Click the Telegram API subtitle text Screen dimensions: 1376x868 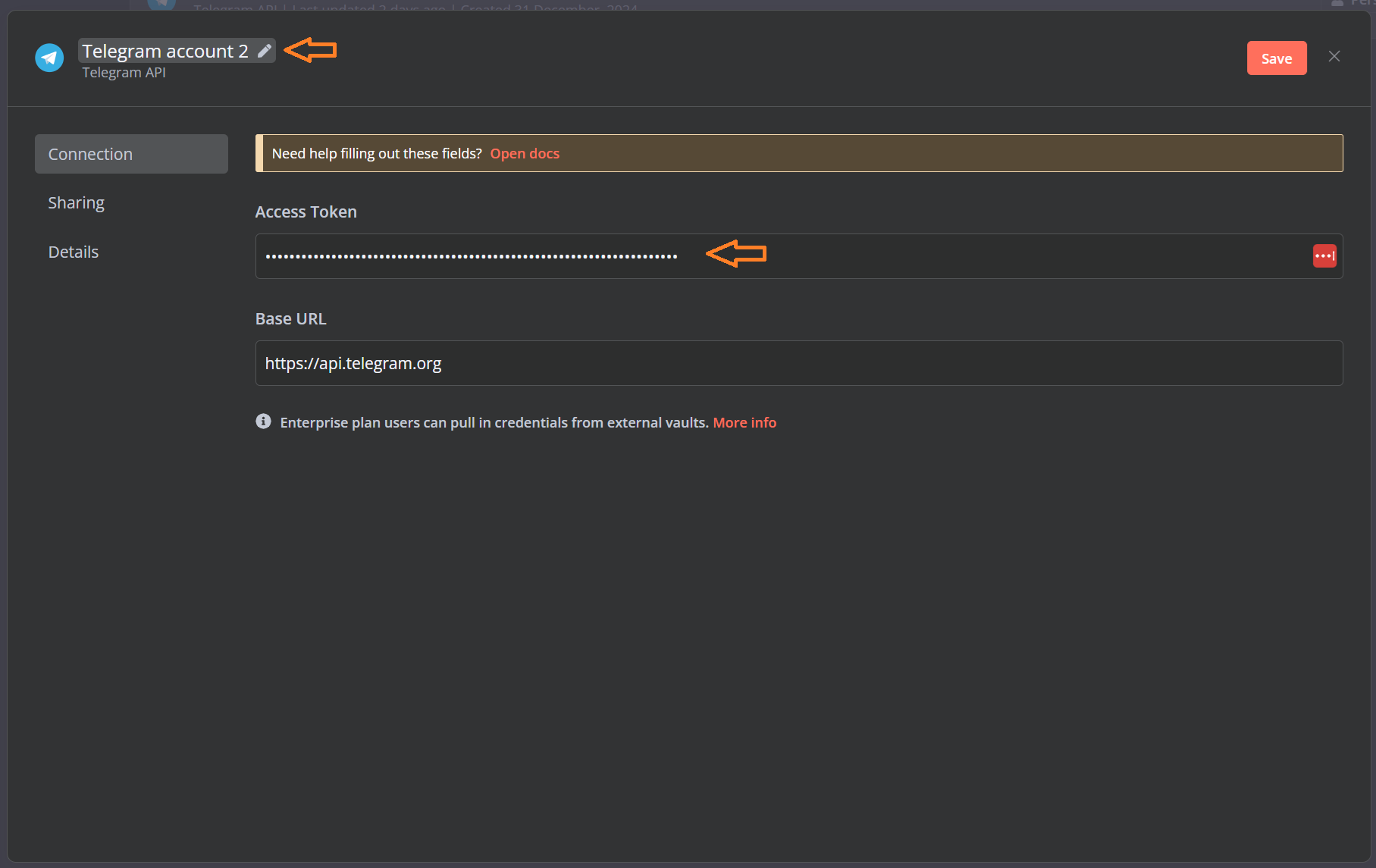click(124, 73)
